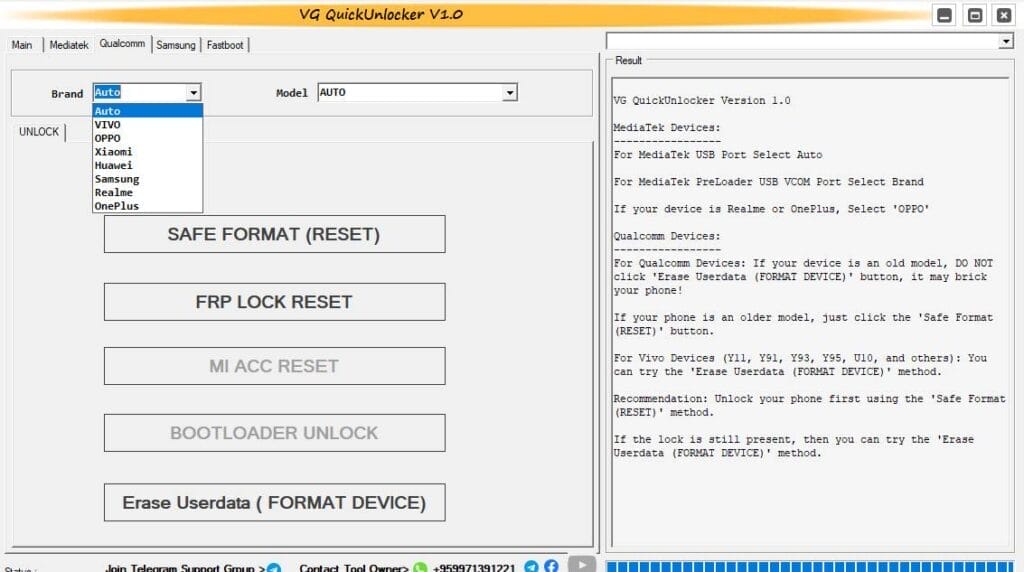
Task: Choose OnePlus in Brand list
Action: (x=148, y=206)
